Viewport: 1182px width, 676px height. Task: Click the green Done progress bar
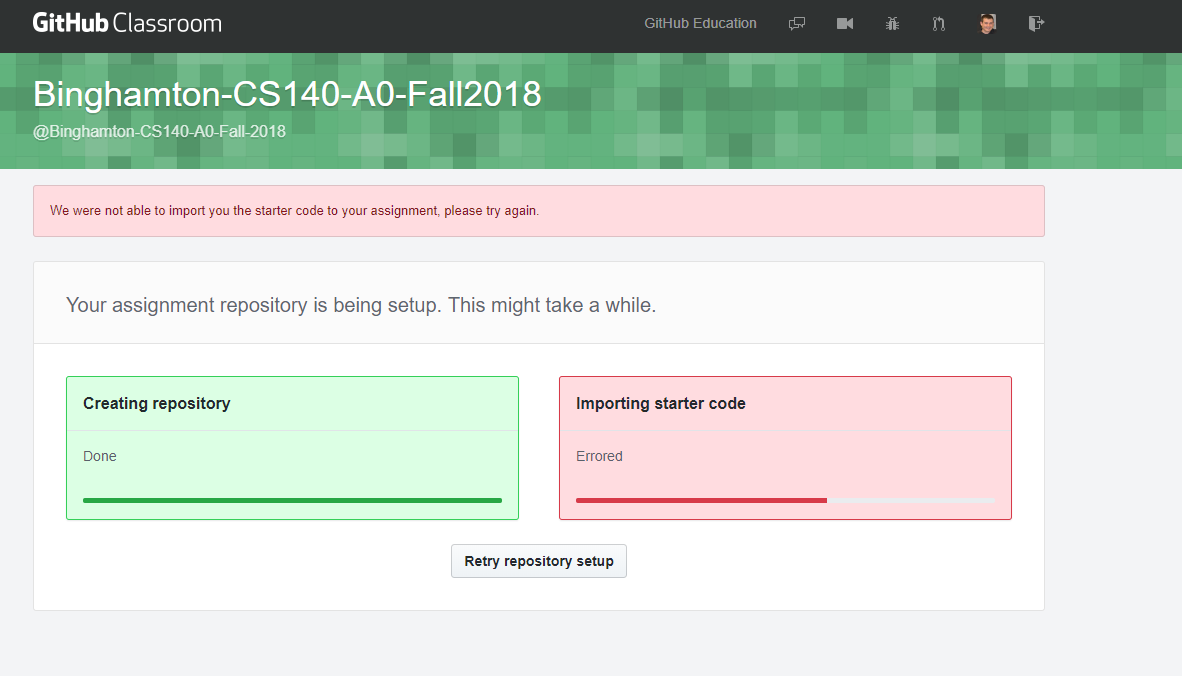[x=292, y=499]
